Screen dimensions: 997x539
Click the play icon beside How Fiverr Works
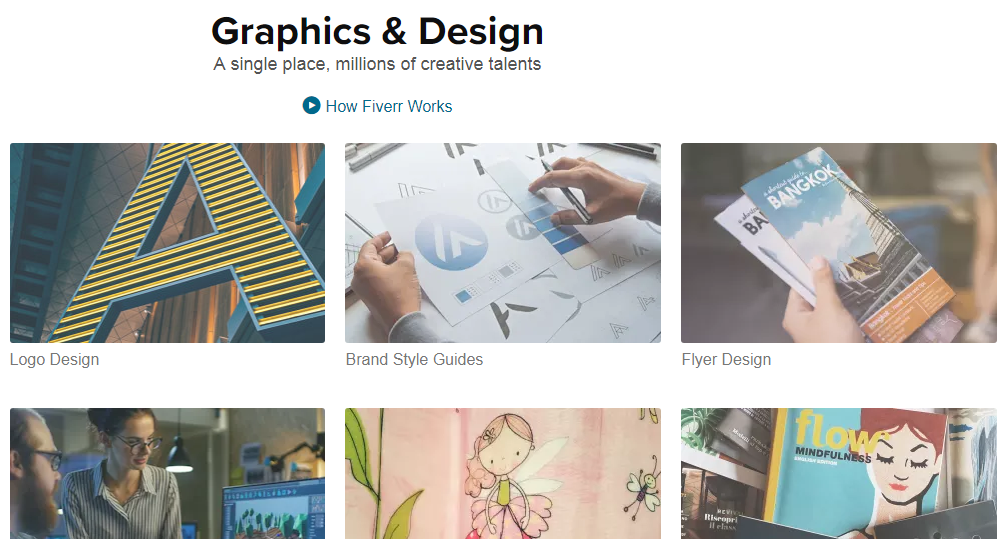click(311, 105)
